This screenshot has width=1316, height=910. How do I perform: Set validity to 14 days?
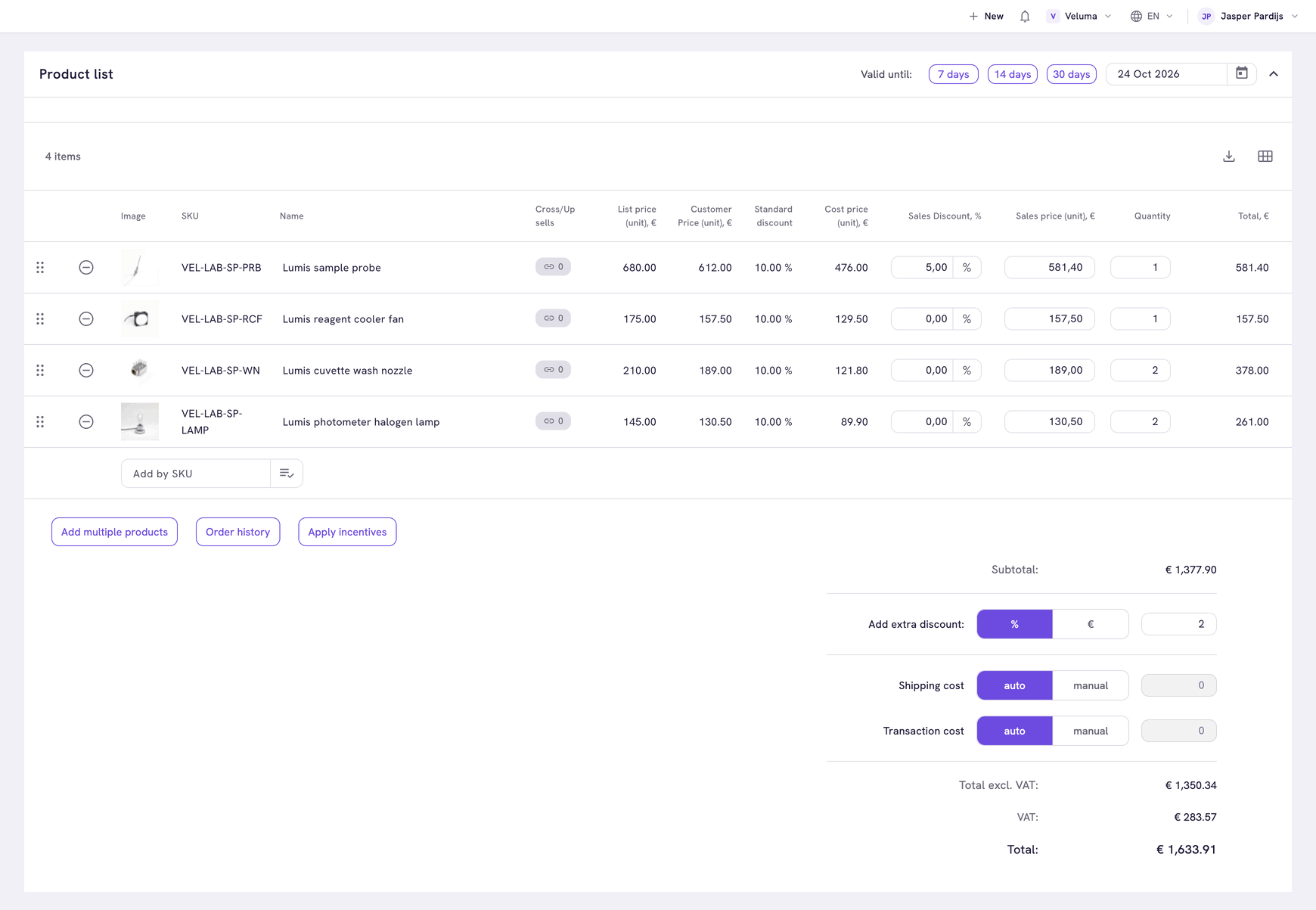click(x=1012, y=74)
